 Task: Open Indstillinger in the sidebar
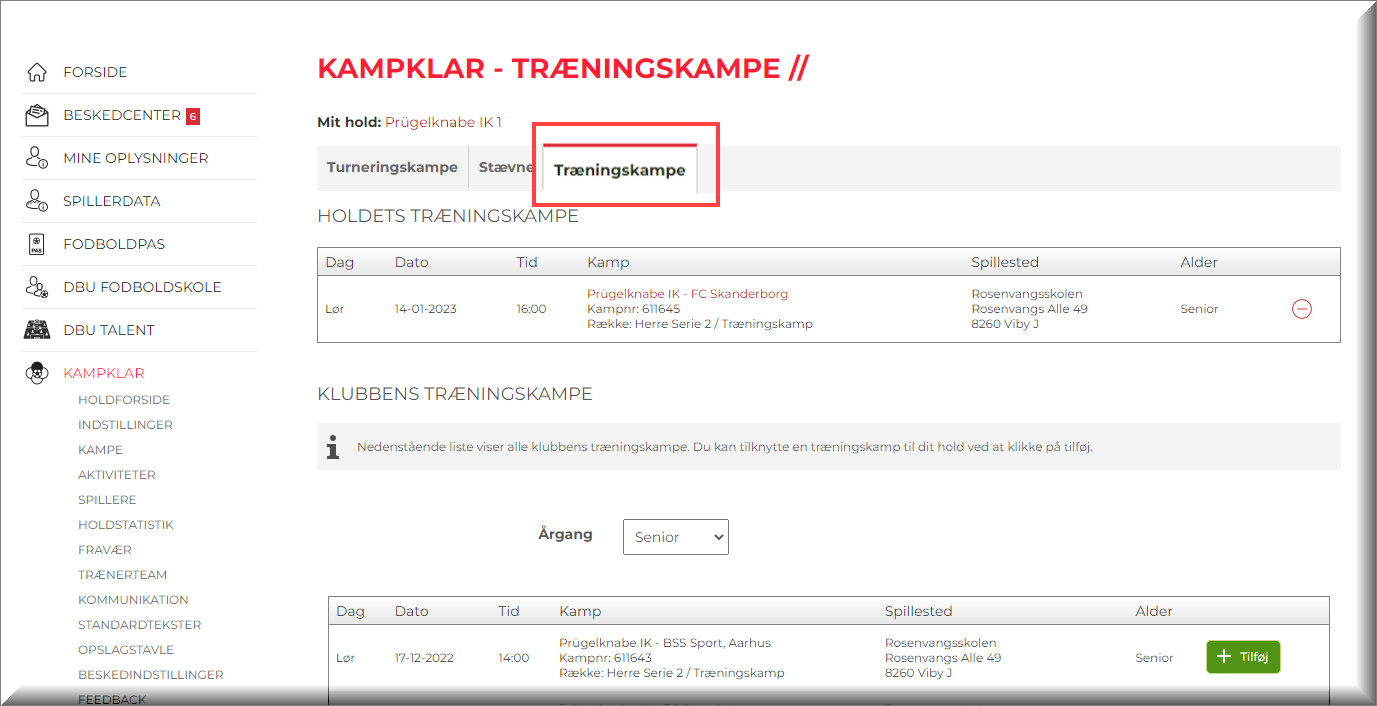(125, 425)
